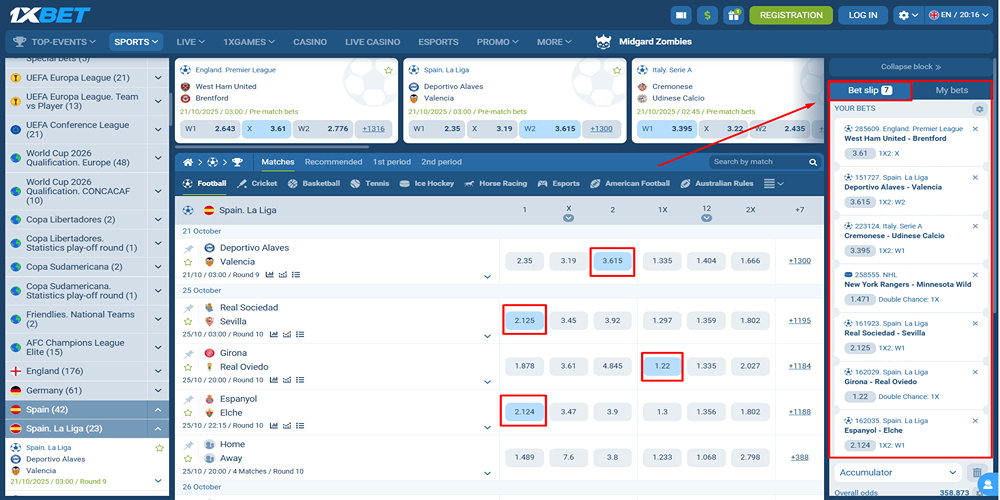Open the 1XGAMES menu
1000x500 pixels.
click(x=249, y=42)
